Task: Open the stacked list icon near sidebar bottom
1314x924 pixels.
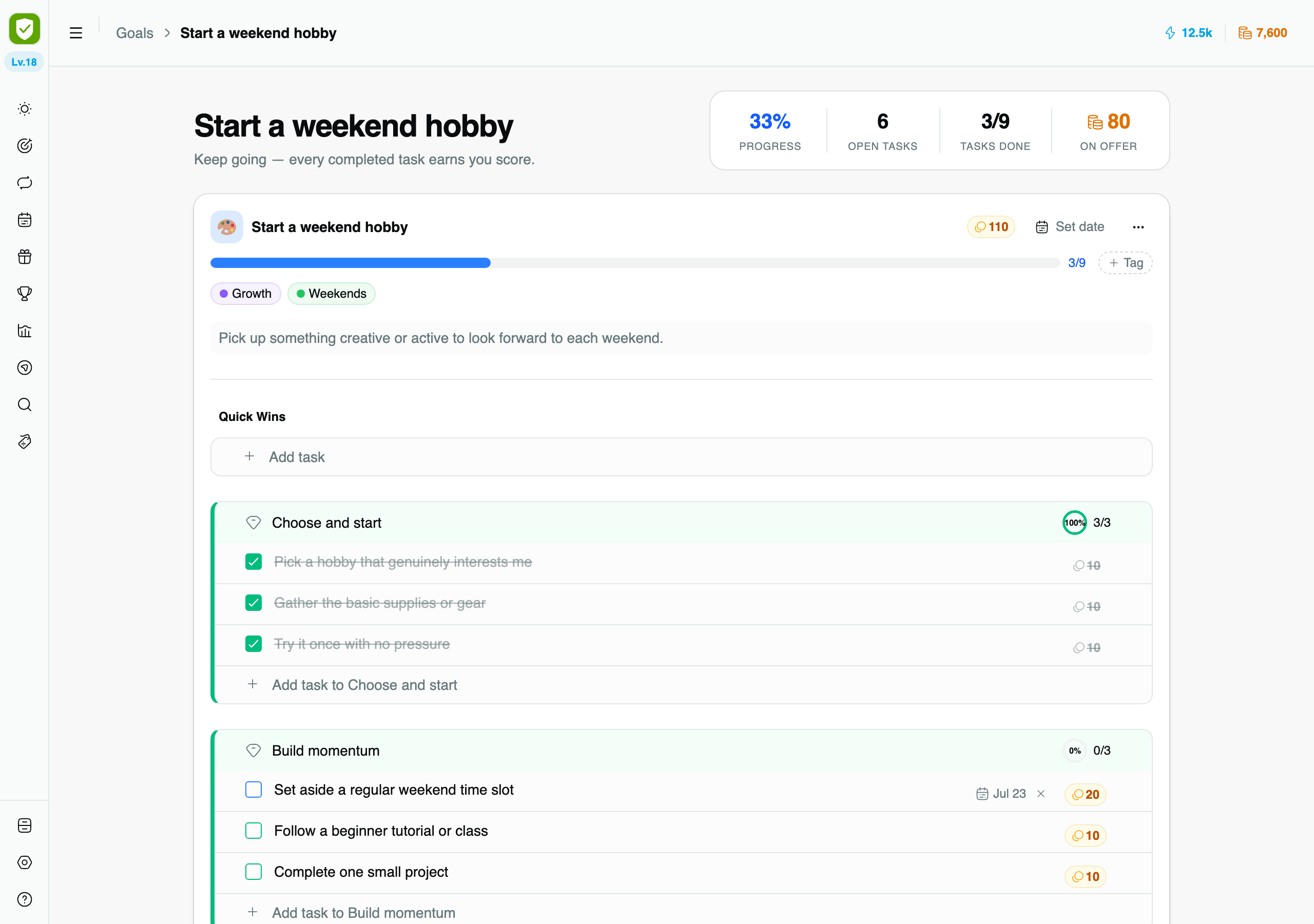Action: click(x=25, y=825)
